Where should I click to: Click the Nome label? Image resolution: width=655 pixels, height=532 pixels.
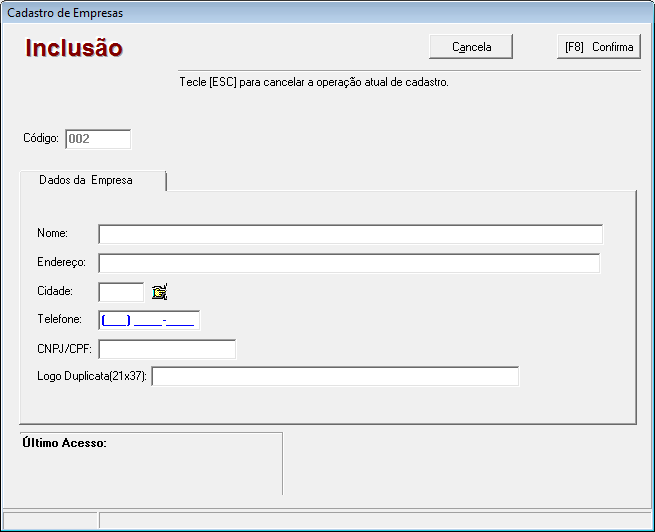click(52, 233)
